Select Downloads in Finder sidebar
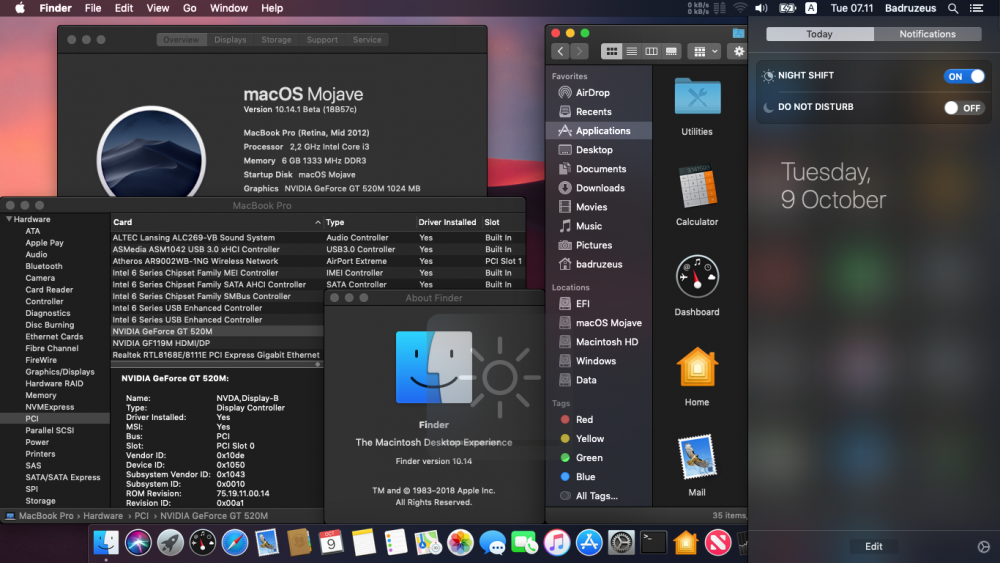 tap(599, 188)
